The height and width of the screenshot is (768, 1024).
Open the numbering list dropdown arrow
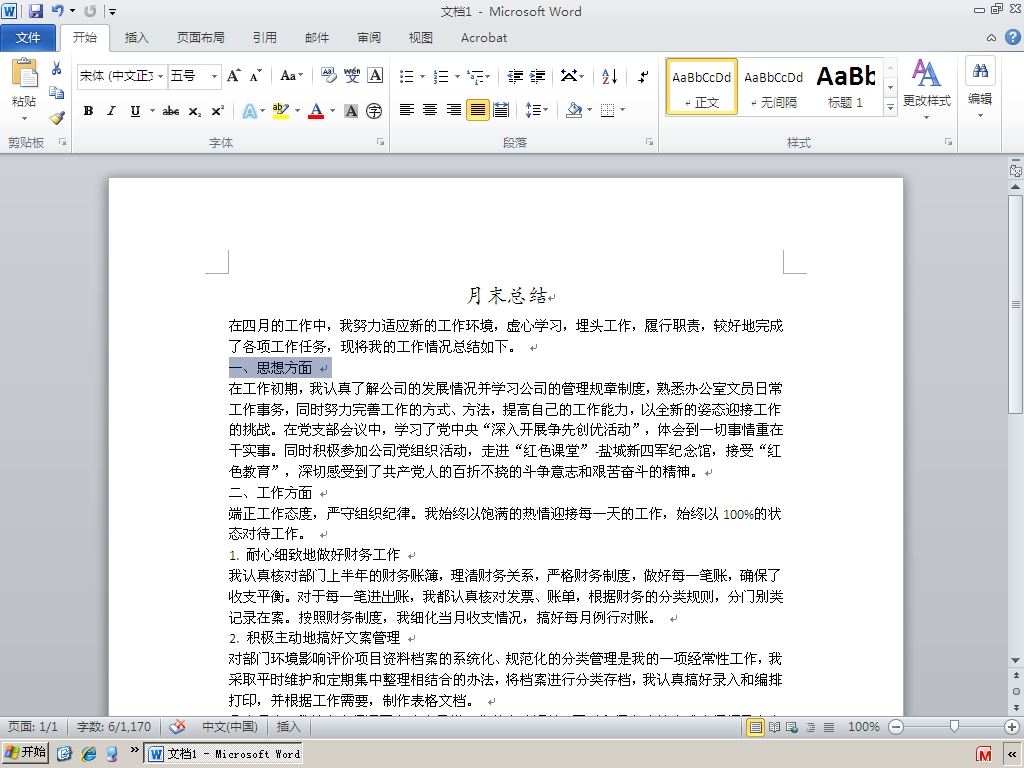tap(457, 76)
